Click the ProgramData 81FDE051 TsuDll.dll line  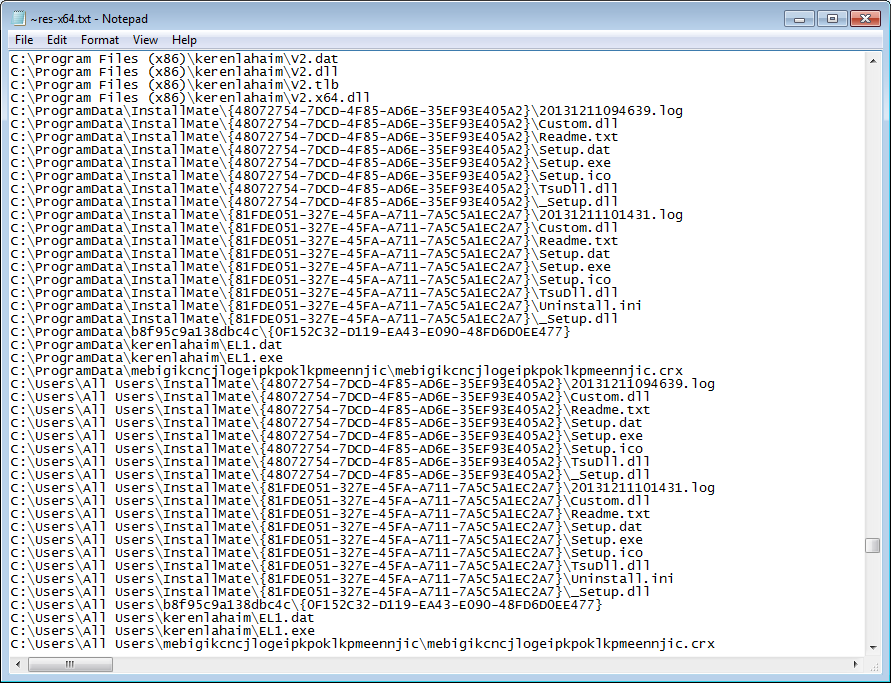click(x=314, y=293)
